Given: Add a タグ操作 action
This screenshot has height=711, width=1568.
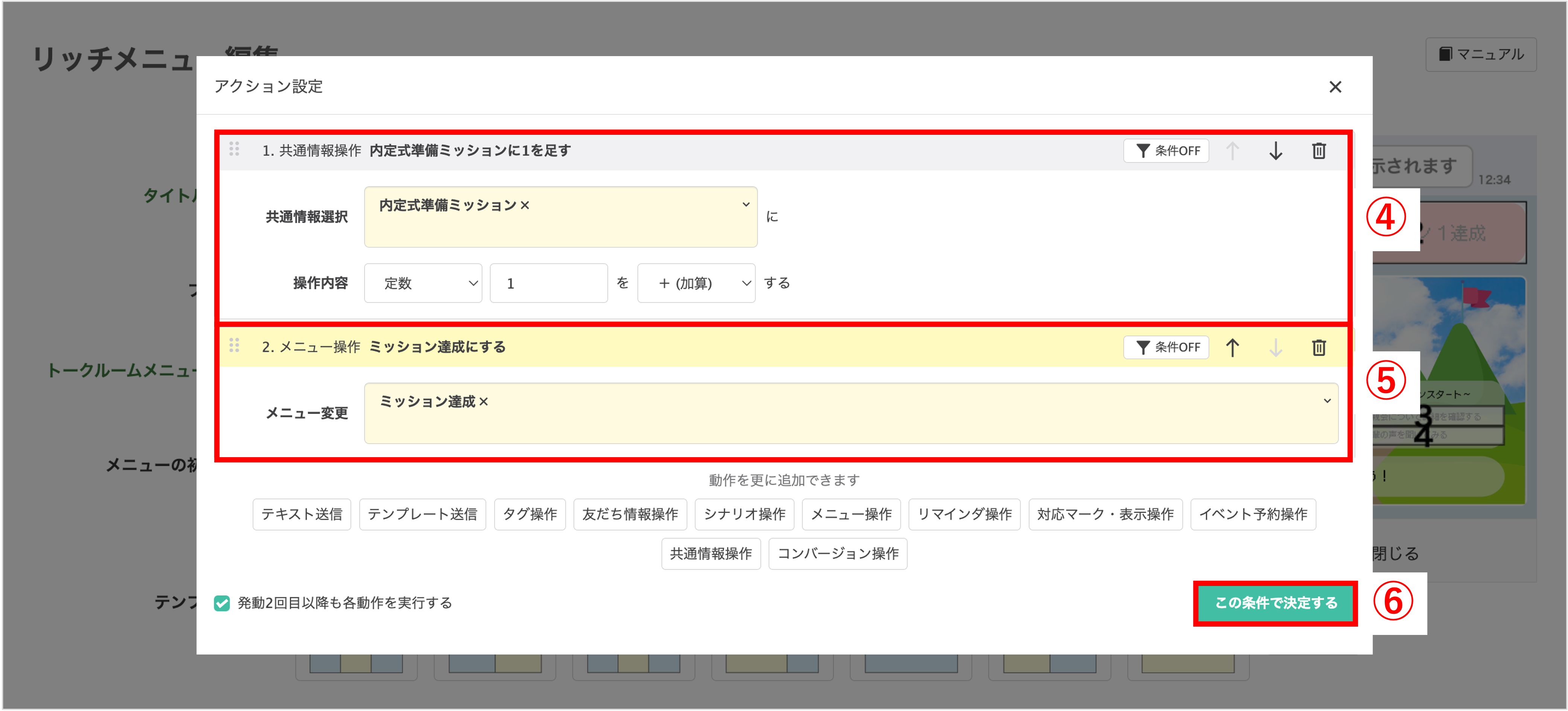Looking at the screenshot, I should [530, 514].
